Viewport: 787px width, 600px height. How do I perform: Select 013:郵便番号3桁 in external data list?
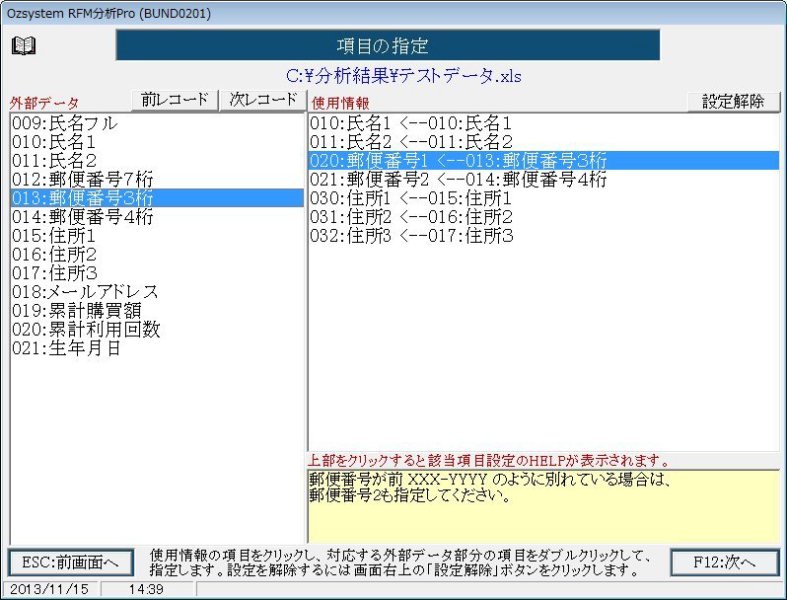point(157,198)
